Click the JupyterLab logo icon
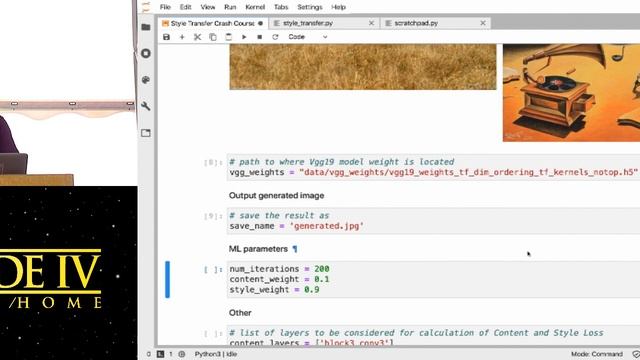The width and height of the screenshot is (640, 360). (146, 7)
